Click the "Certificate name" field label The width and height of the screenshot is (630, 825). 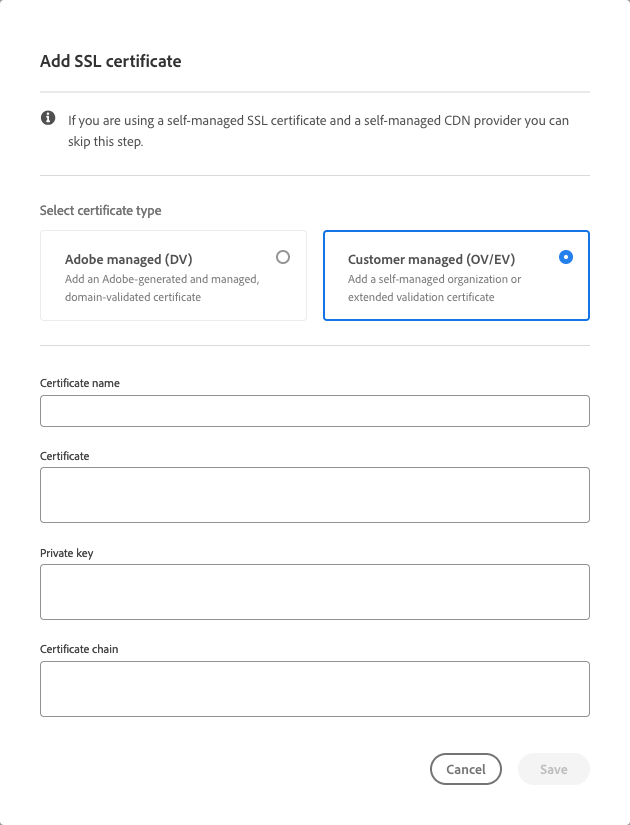(80, 383)
